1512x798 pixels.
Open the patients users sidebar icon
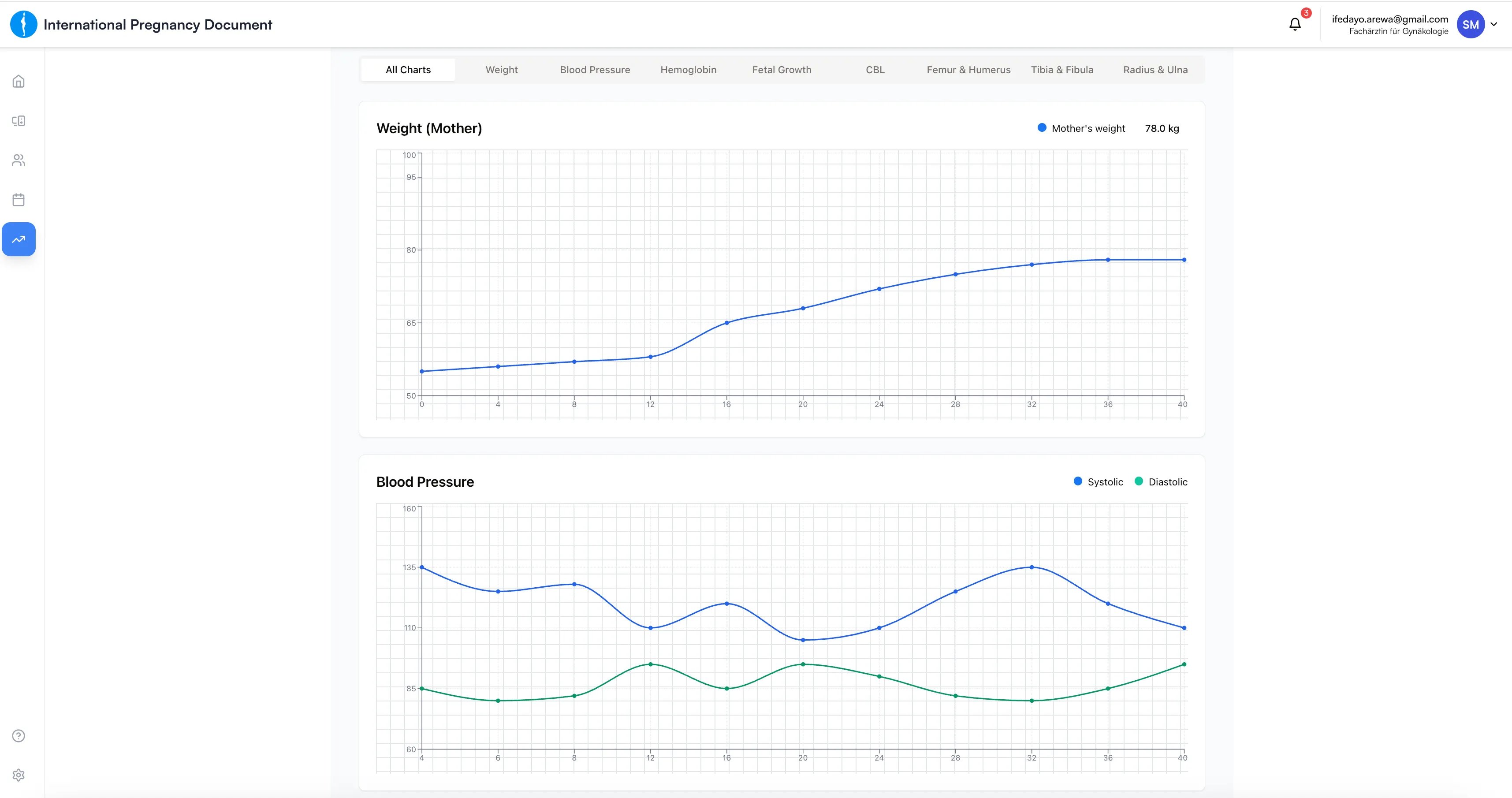18,160
